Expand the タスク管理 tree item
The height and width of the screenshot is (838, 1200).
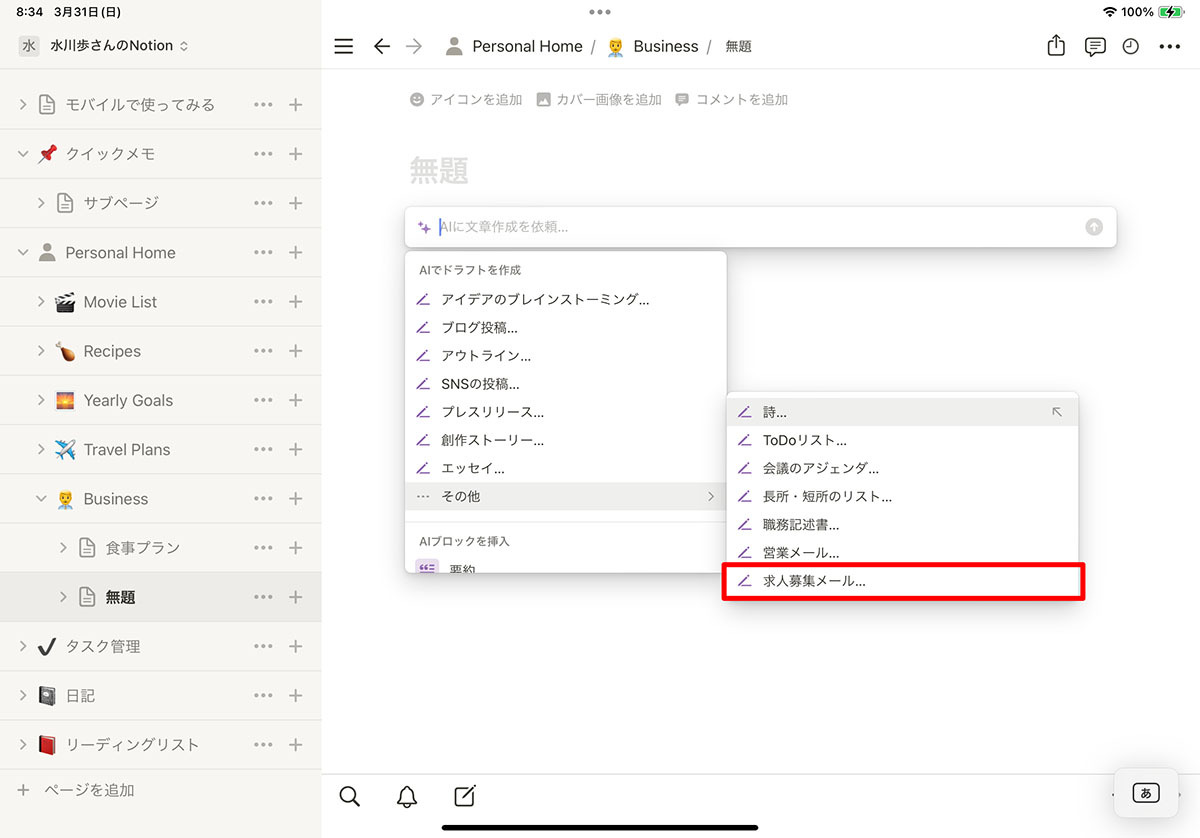23,646
